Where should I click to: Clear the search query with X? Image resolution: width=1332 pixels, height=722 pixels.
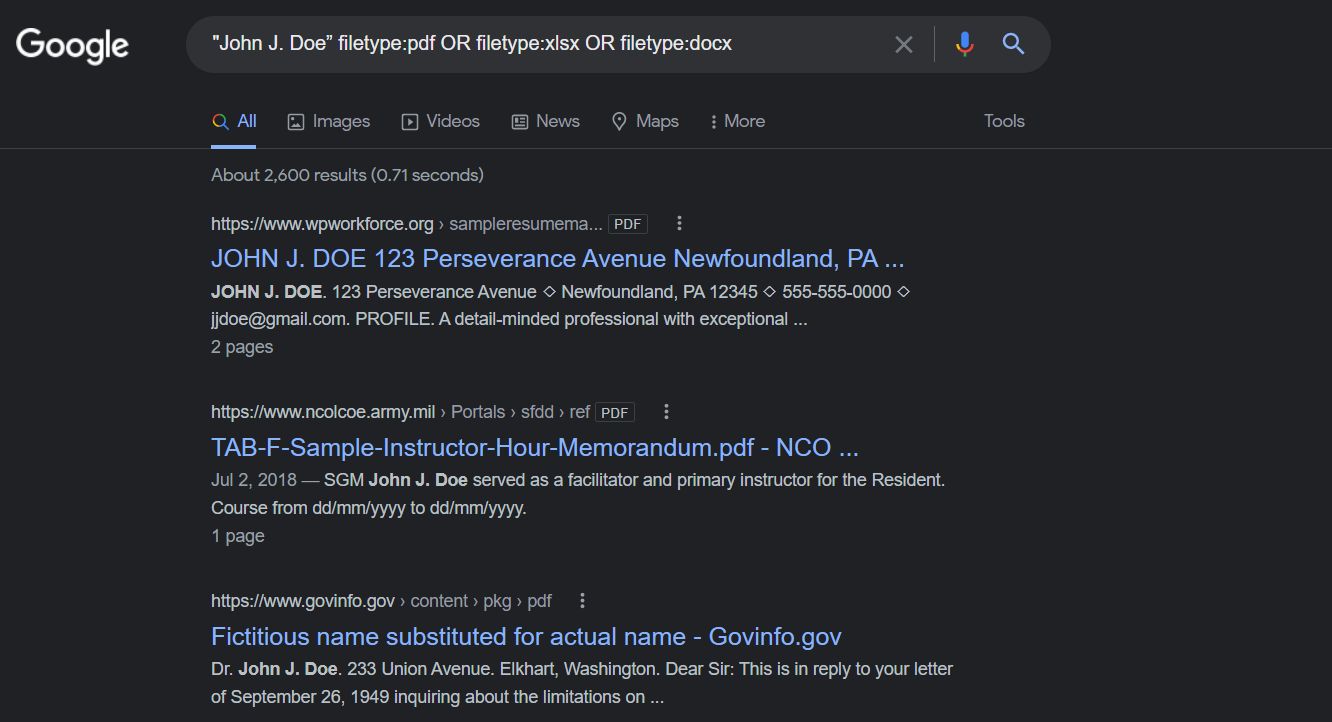(x=904, y=44)
